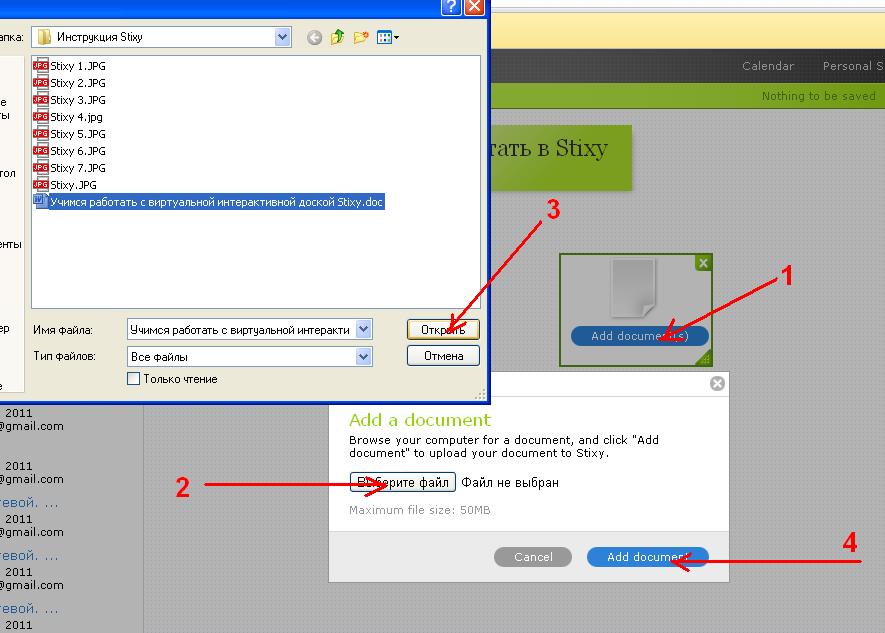Go up one folder level icon
This screenshot has width=885, height=633.
pyautogui.click(x=338, y=37)
